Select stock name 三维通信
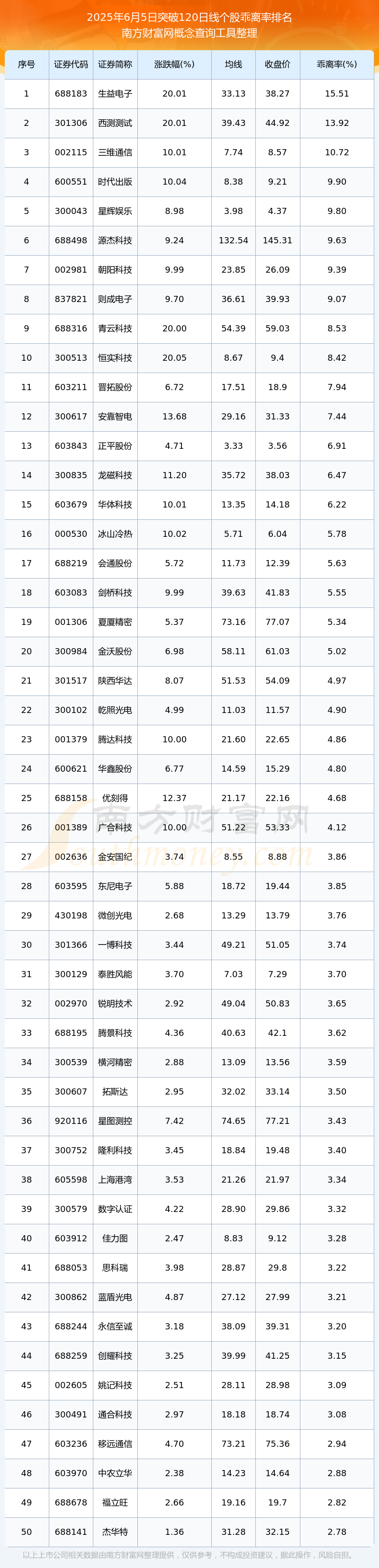 115,152
